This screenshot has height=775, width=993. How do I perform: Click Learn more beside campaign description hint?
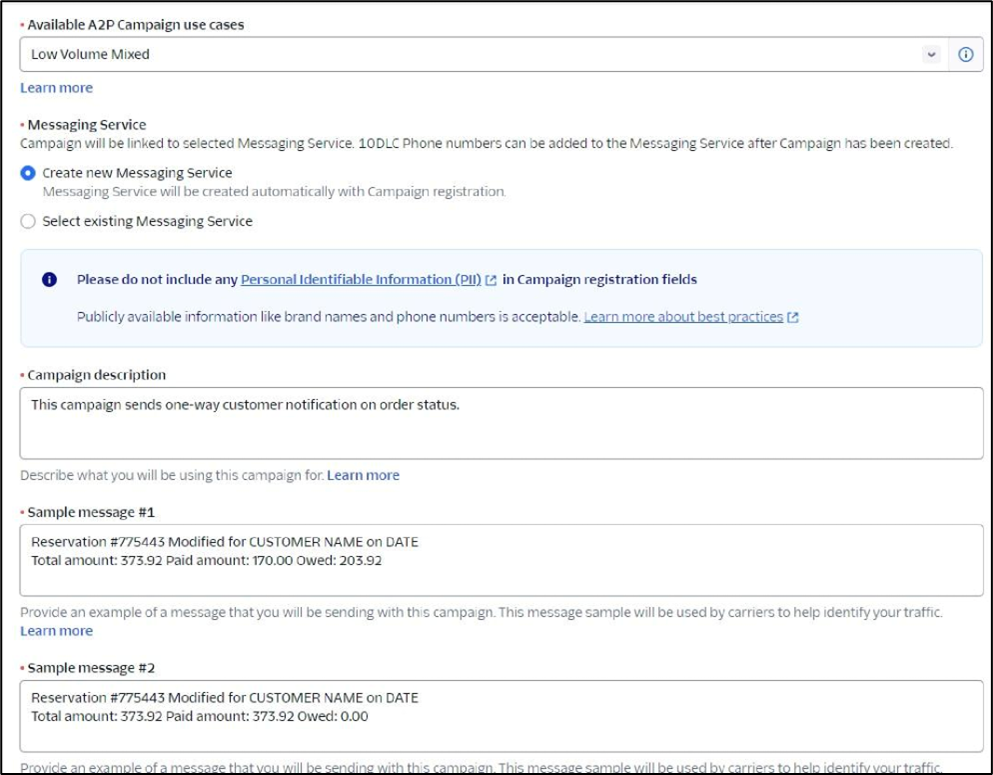point(363,475)
